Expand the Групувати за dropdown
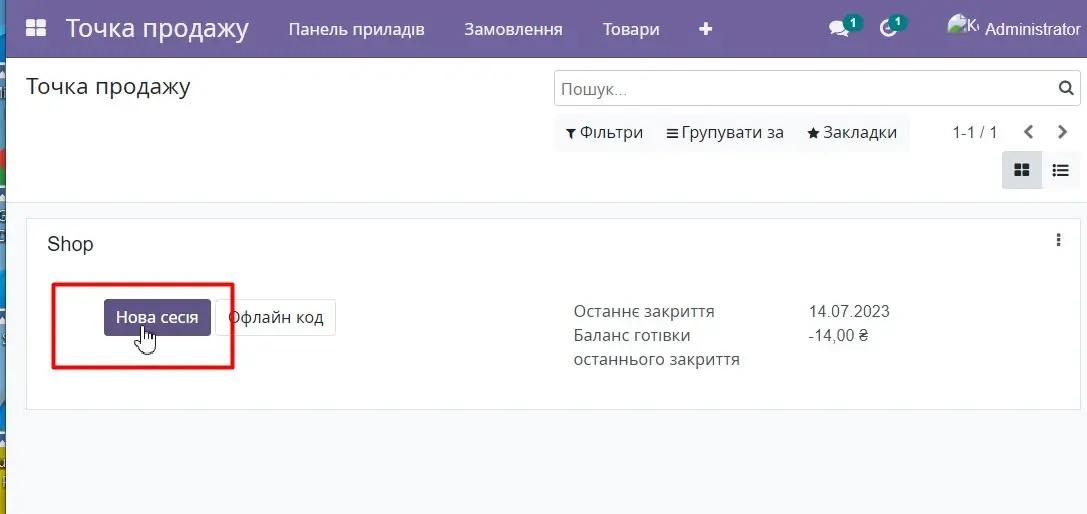This screenshot has height=514, width=1087. 725,132
